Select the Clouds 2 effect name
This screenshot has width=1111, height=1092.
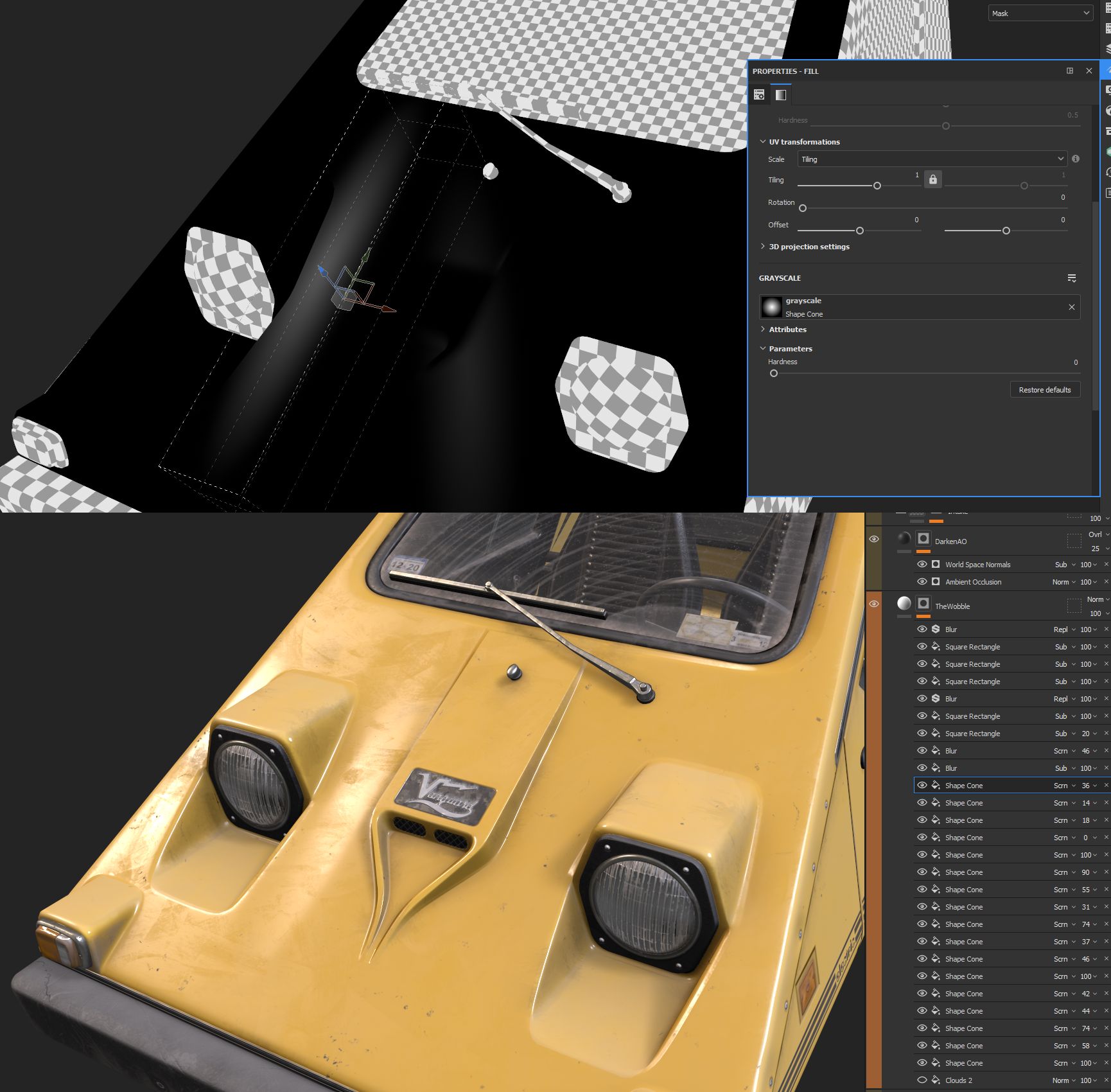click(959, 1080)
